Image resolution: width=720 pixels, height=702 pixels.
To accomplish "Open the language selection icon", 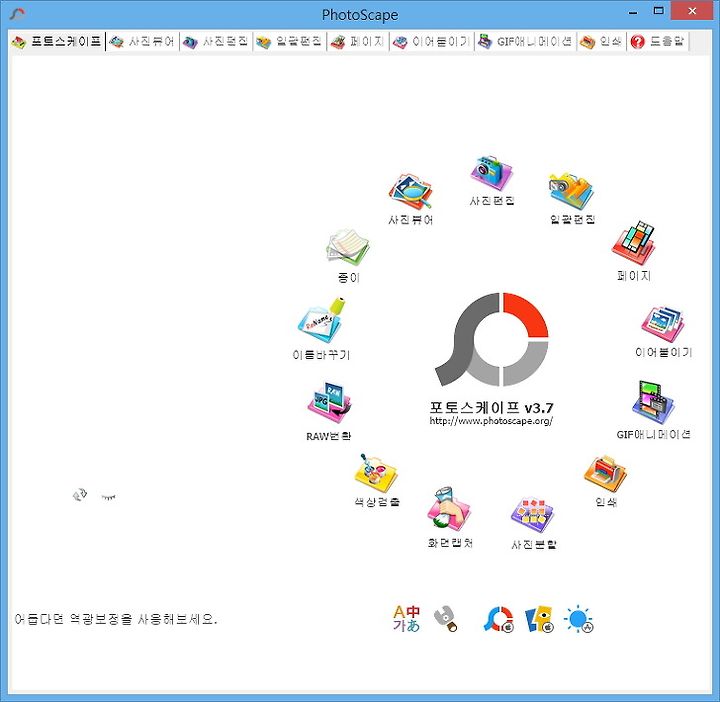I will 406,618.
